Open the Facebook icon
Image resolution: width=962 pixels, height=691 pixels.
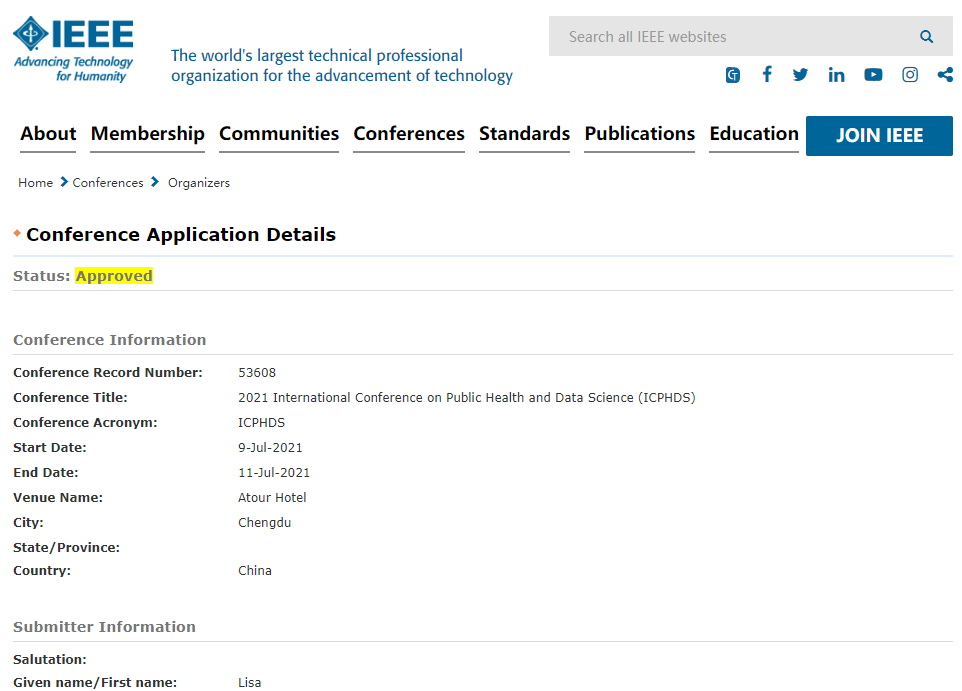point(767,75)
